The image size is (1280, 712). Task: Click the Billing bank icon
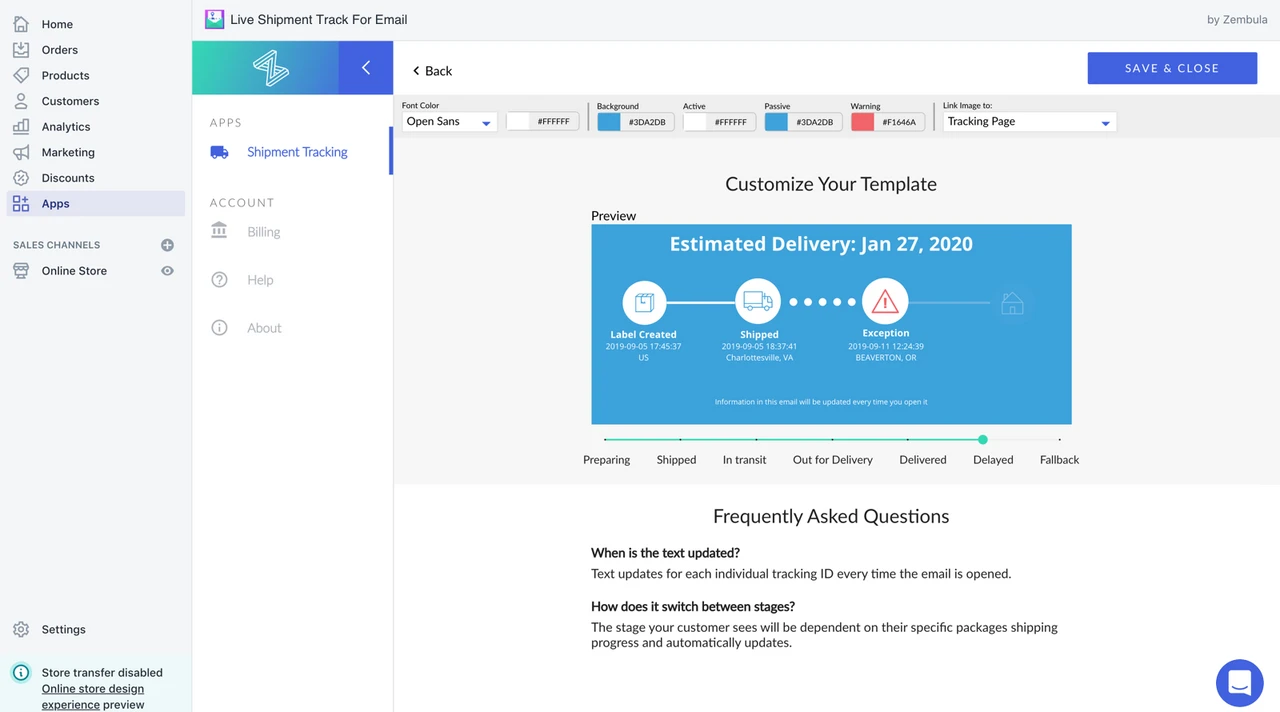[219, 231]
